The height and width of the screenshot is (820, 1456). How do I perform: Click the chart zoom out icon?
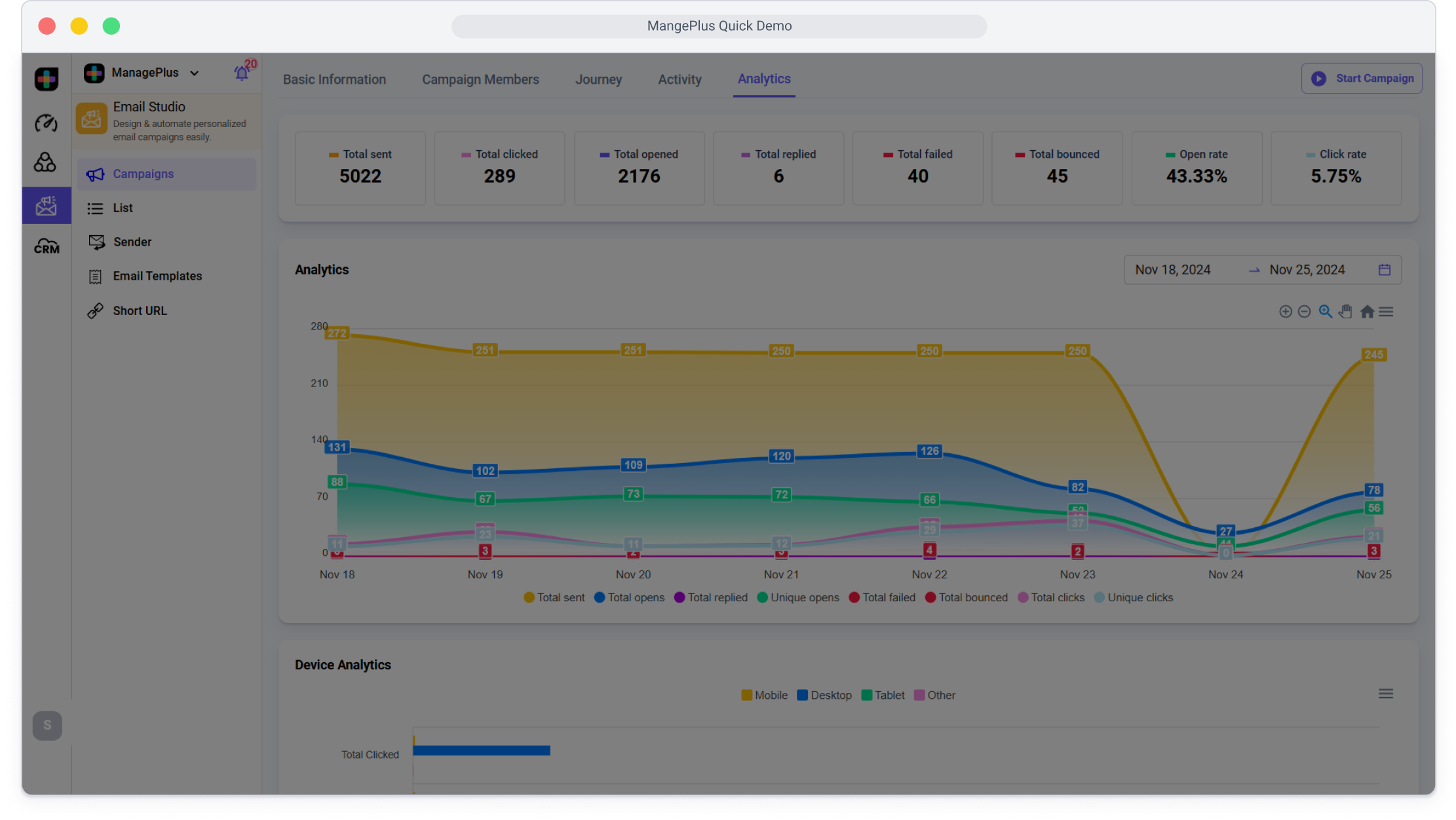1304,312
